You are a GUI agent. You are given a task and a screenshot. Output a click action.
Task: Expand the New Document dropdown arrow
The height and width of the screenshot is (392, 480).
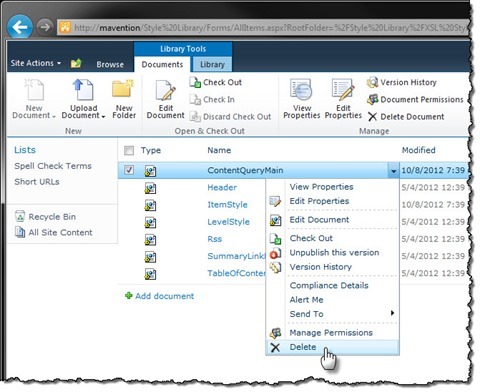[53, 117]
